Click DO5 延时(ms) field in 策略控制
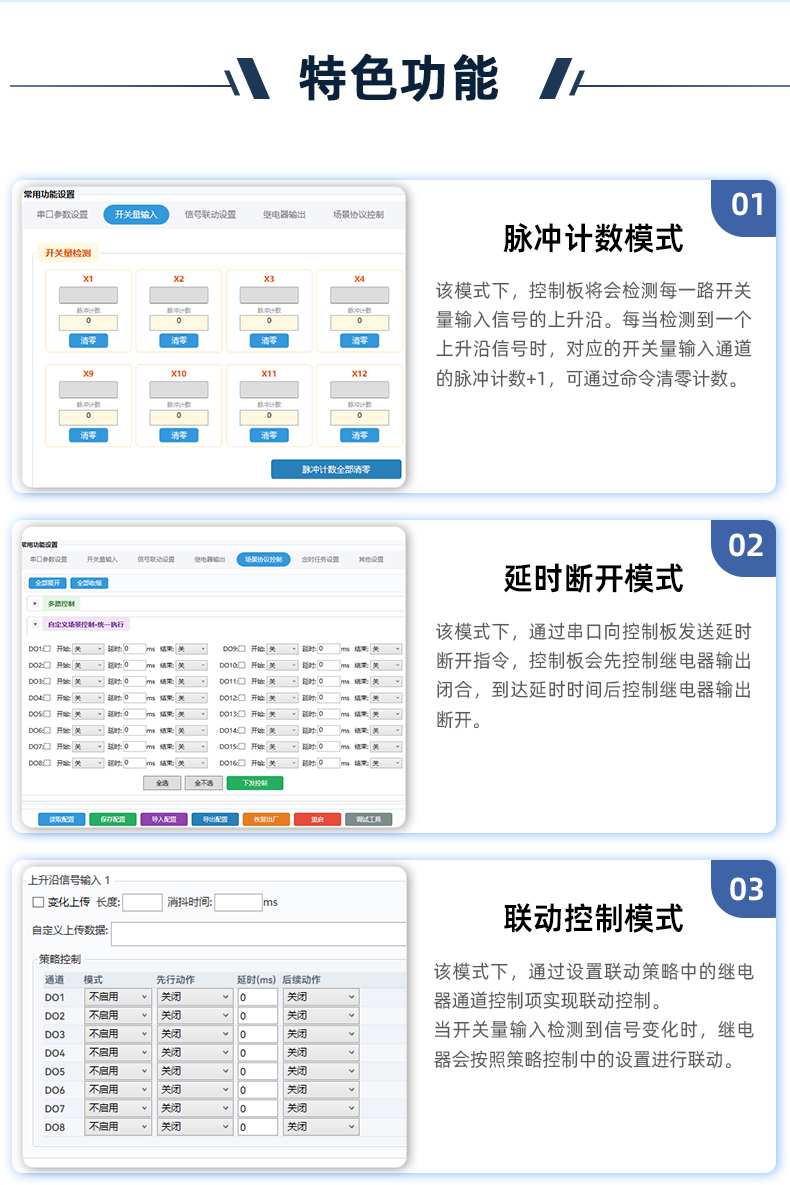Screen dimensions: 790x1185 [258, 1071]
